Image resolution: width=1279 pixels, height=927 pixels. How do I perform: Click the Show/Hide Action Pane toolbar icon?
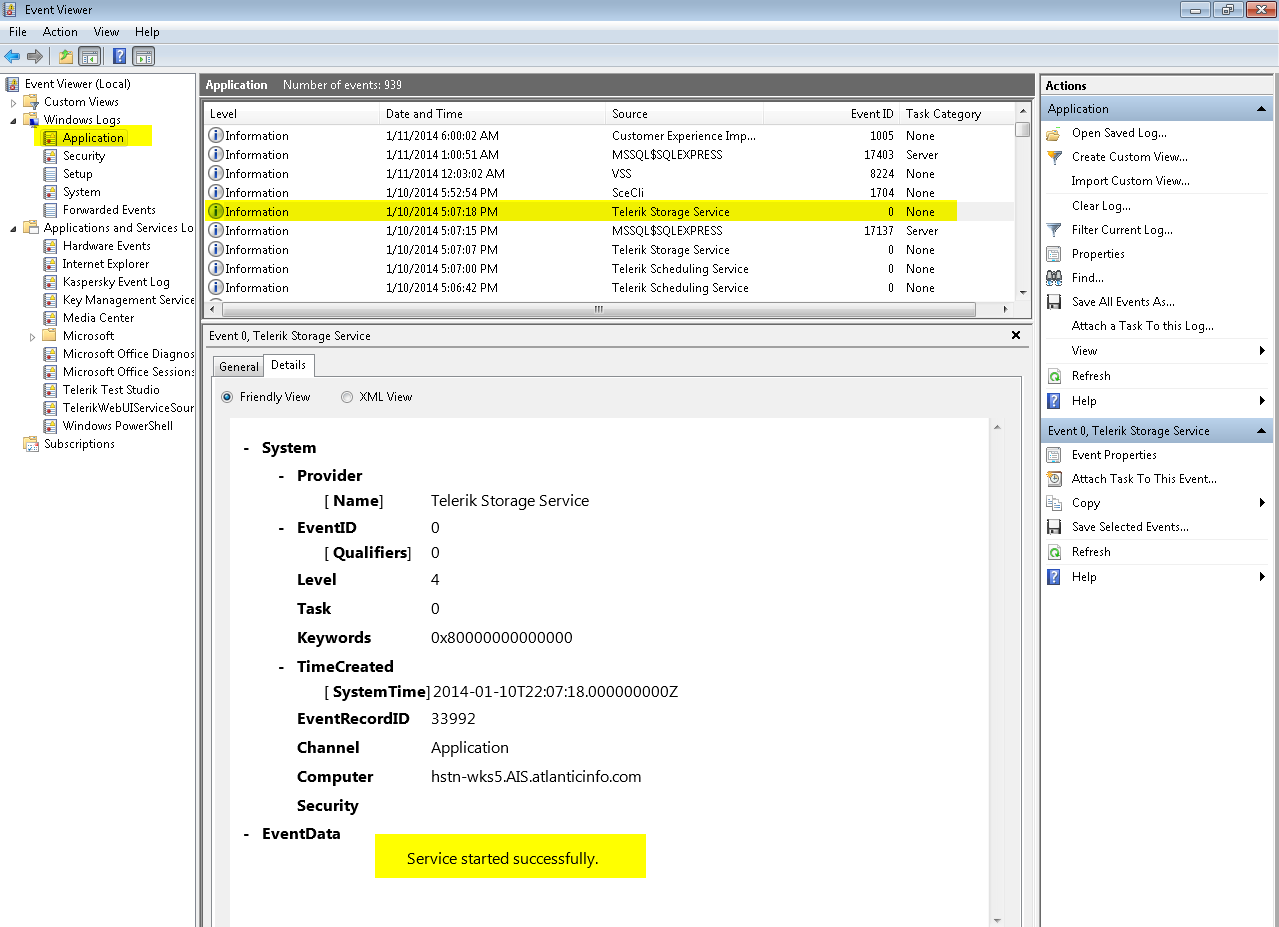click(x=143, y=57)
